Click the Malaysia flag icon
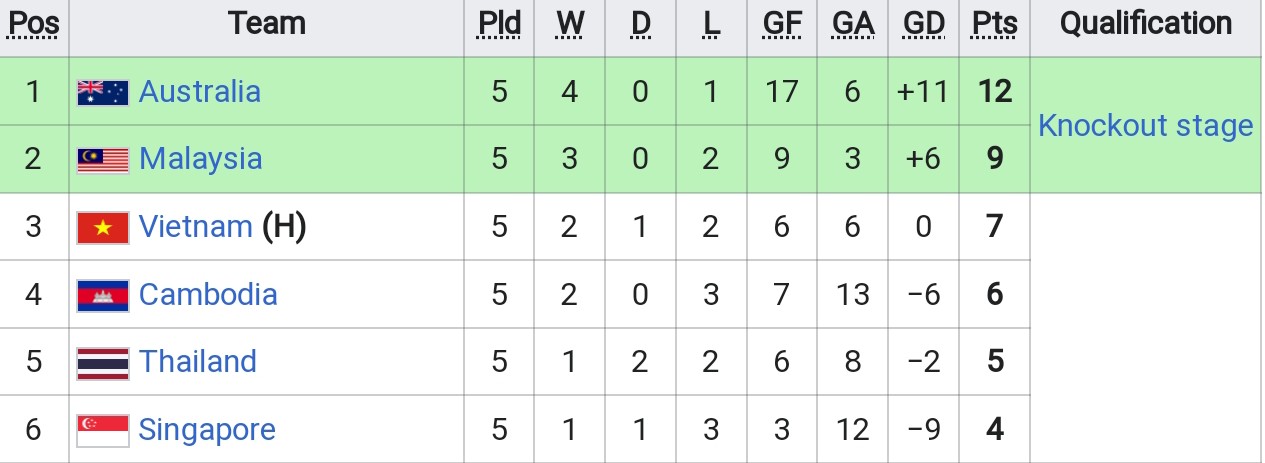 103,159
